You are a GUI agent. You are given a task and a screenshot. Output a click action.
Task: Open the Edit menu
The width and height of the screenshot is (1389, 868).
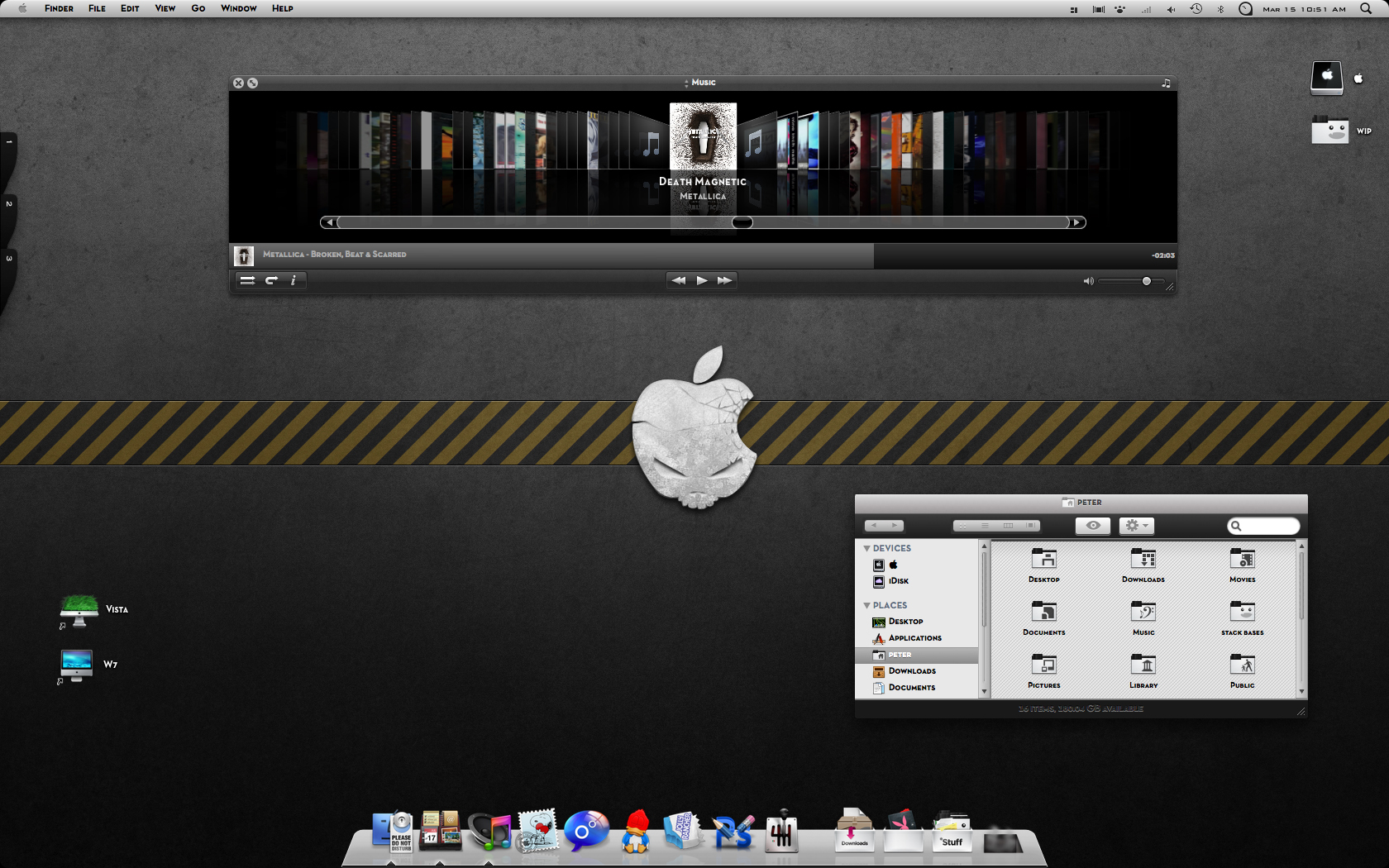(130, 8)
